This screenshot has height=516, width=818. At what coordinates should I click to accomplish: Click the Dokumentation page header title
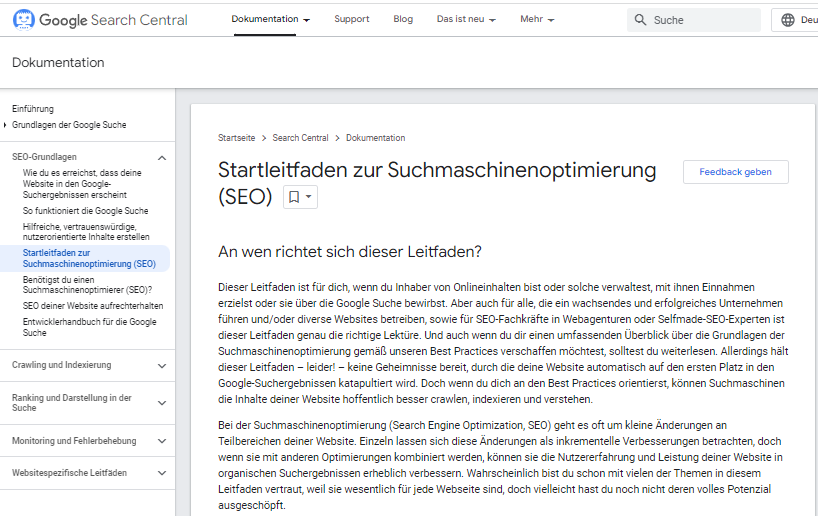click(58, 63)
